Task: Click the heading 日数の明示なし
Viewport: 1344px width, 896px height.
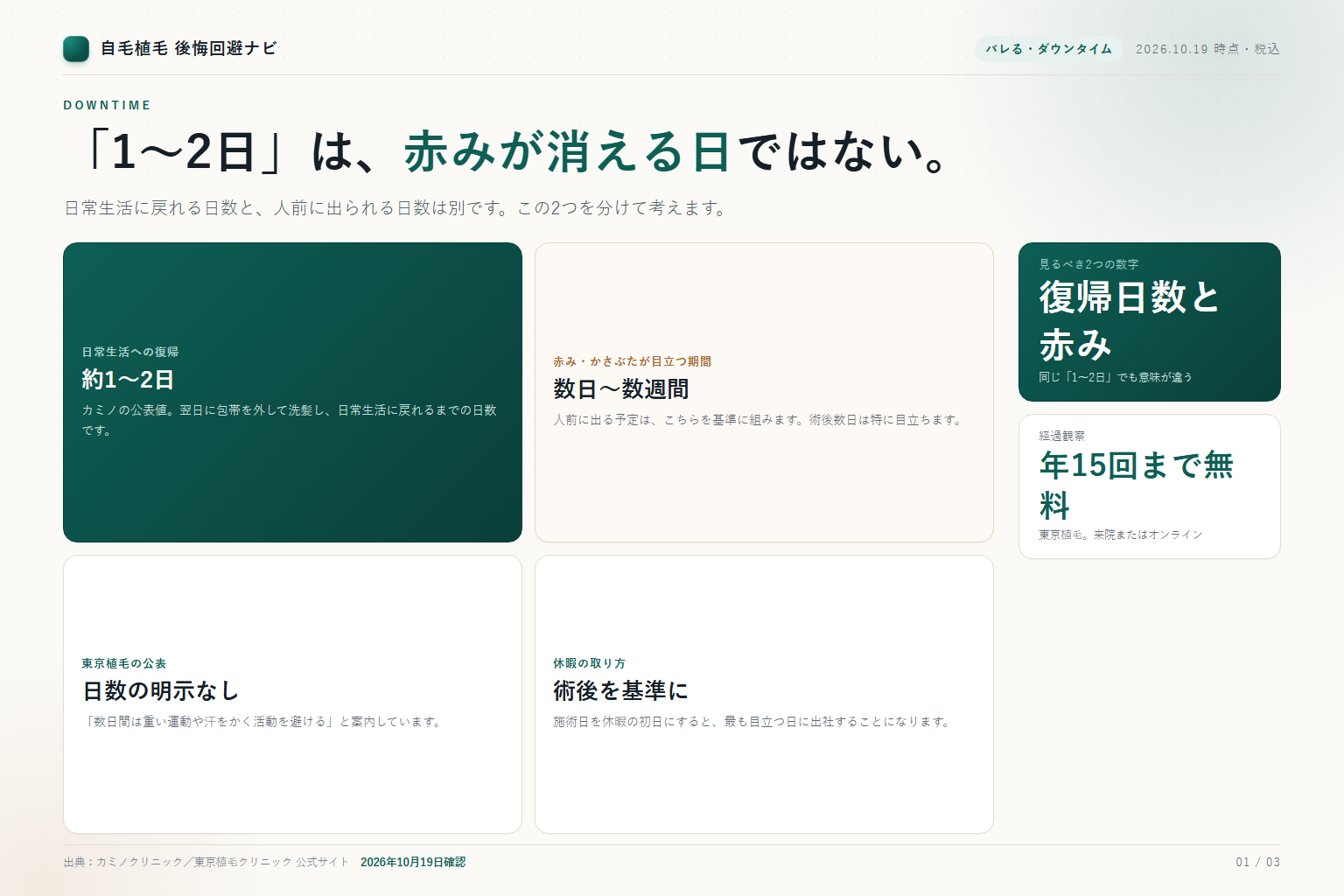Action: pos(160,690)
